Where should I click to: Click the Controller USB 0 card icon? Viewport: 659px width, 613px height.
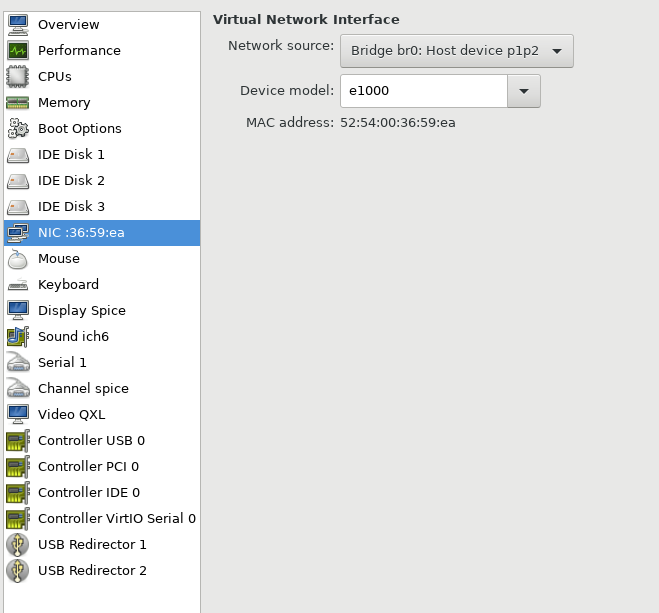pyautogui.click(x=18, y=441)
